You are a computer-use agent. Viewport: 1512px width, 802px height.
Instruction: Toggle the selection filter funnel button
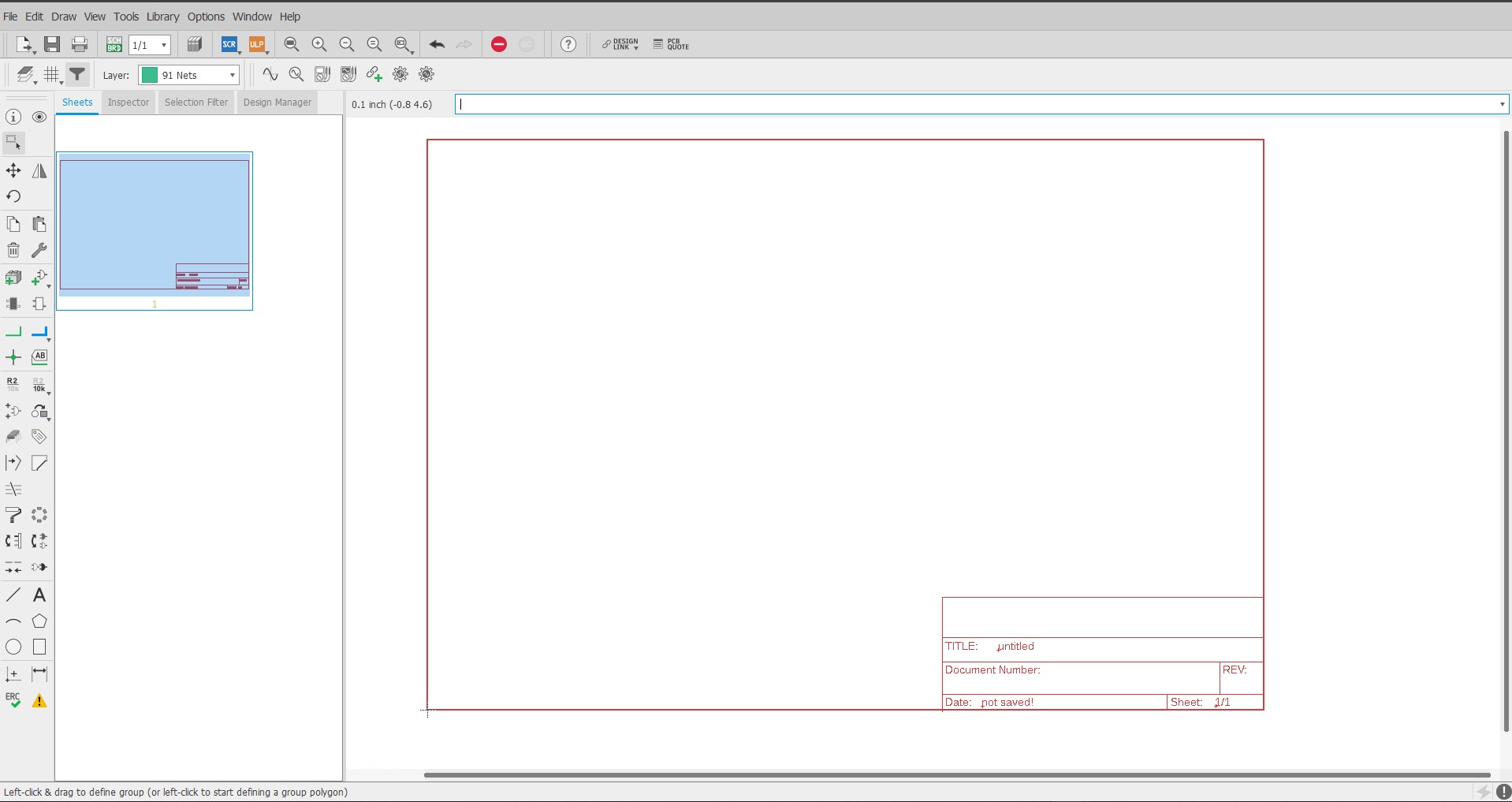[x=77, y=75]
